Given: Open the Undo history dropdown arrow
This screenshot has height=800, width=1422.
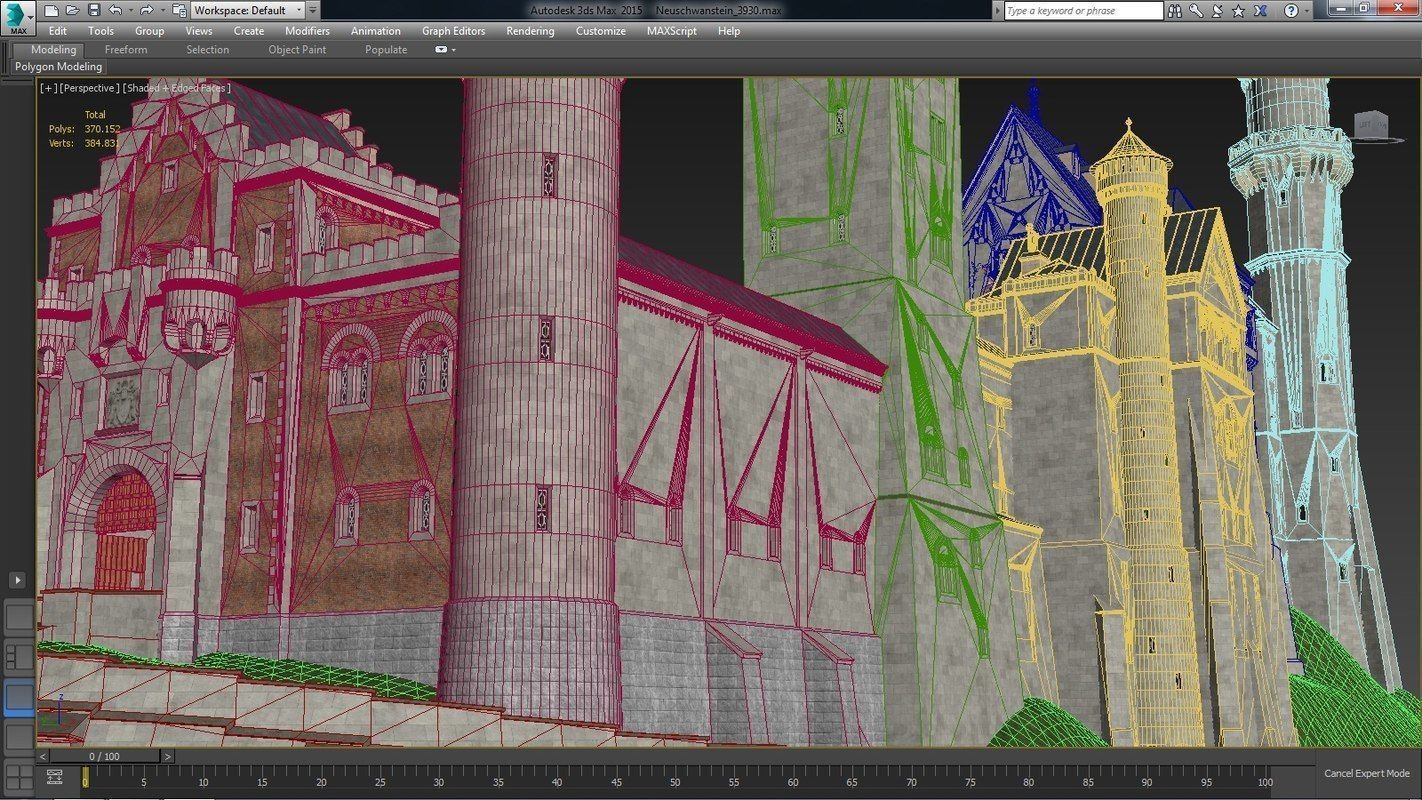Looking at the screenshot, I should [129, 10].
